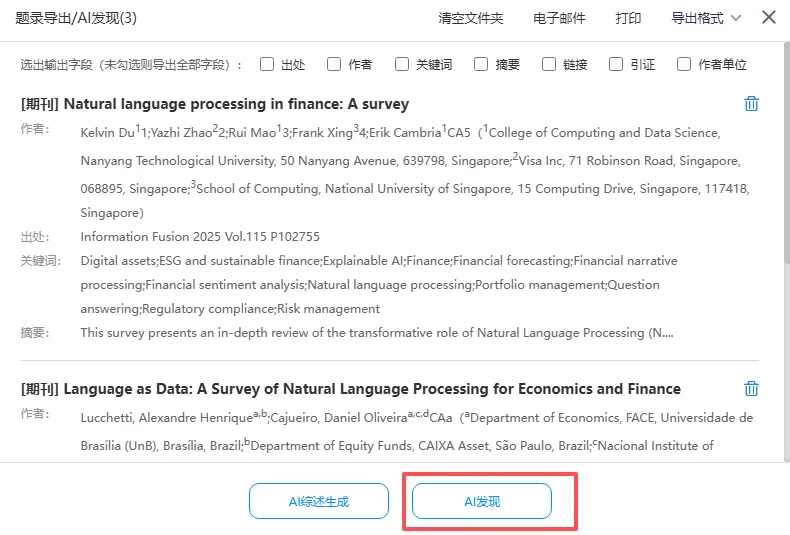Delete the first article with trash icon
This screenshot has height=535, width=790.
(x=751, y=103)
